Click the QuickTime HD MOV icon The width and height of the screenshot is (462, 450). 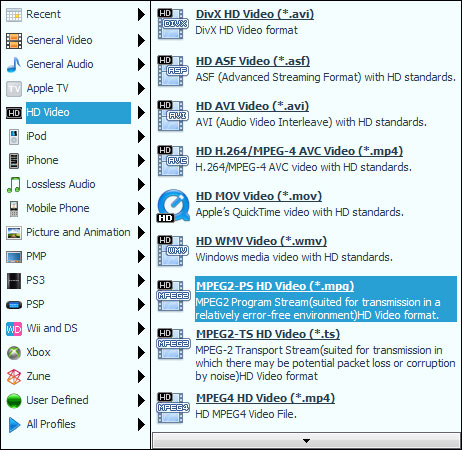tap(173, 206)
